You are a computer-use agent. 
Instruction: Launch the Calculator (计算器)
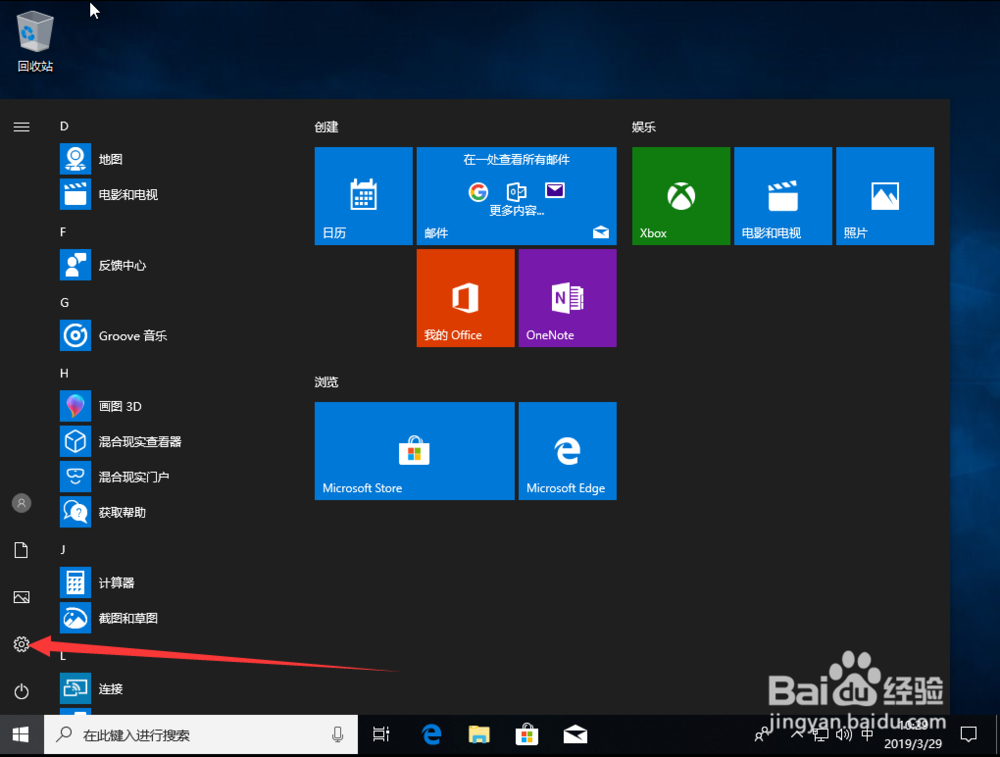coord(172,582)
